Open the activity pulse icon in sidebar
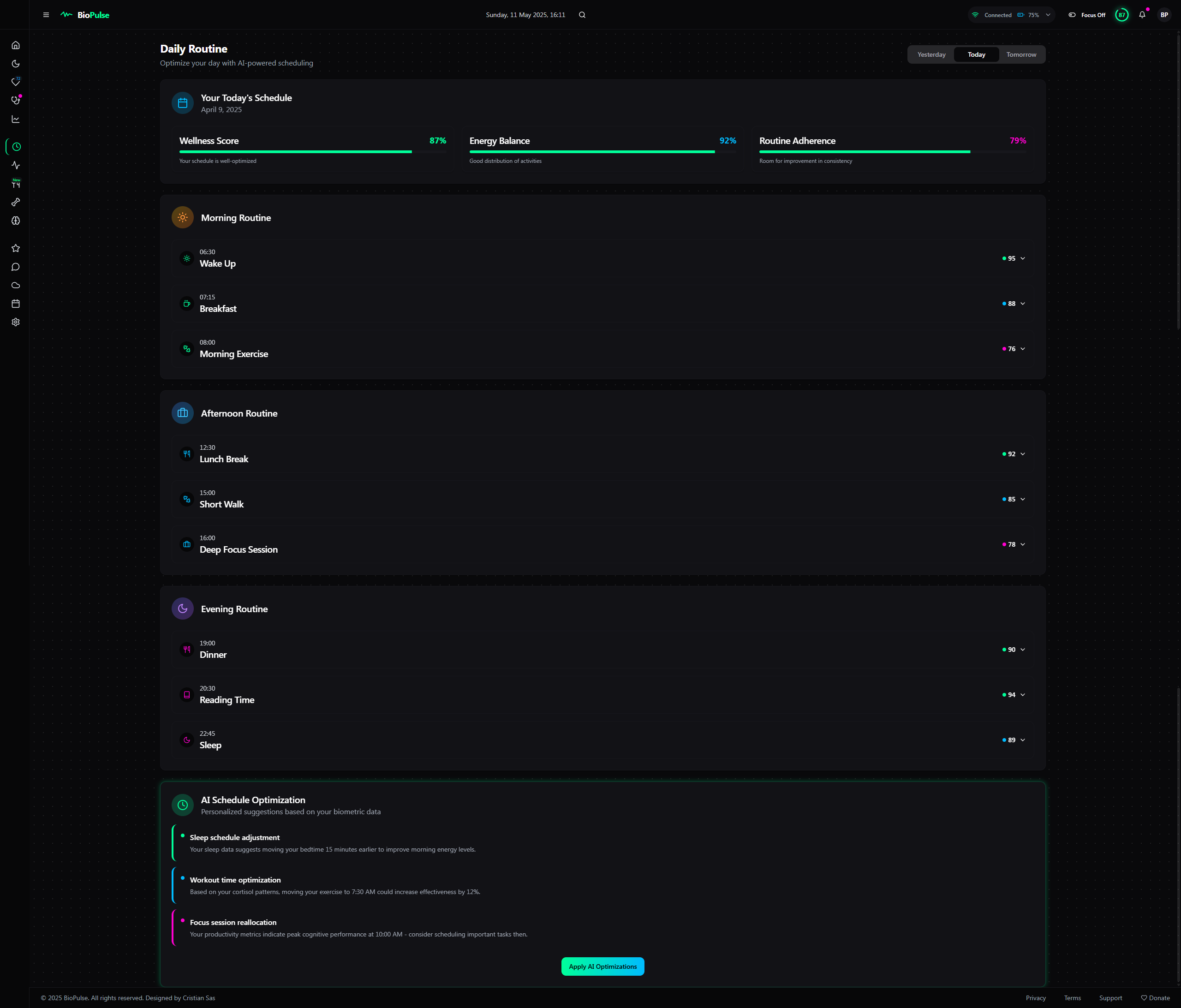Image resolution: width=1181 pixels, height=1008 pixels. tap(16, 165)
